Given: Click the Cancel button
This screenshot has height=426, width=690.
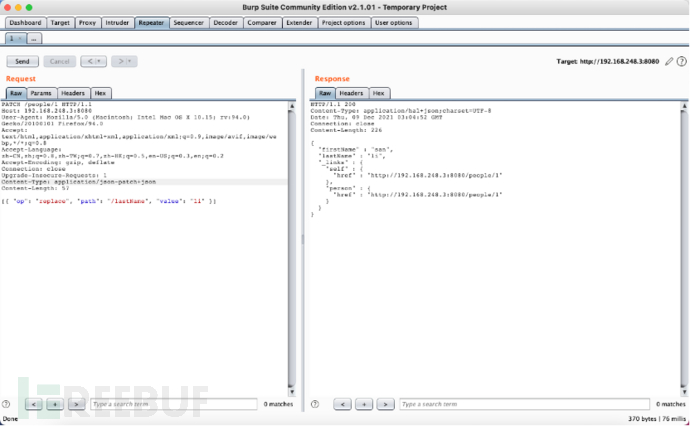Looking at the screenshot, I should click(59, 62).
